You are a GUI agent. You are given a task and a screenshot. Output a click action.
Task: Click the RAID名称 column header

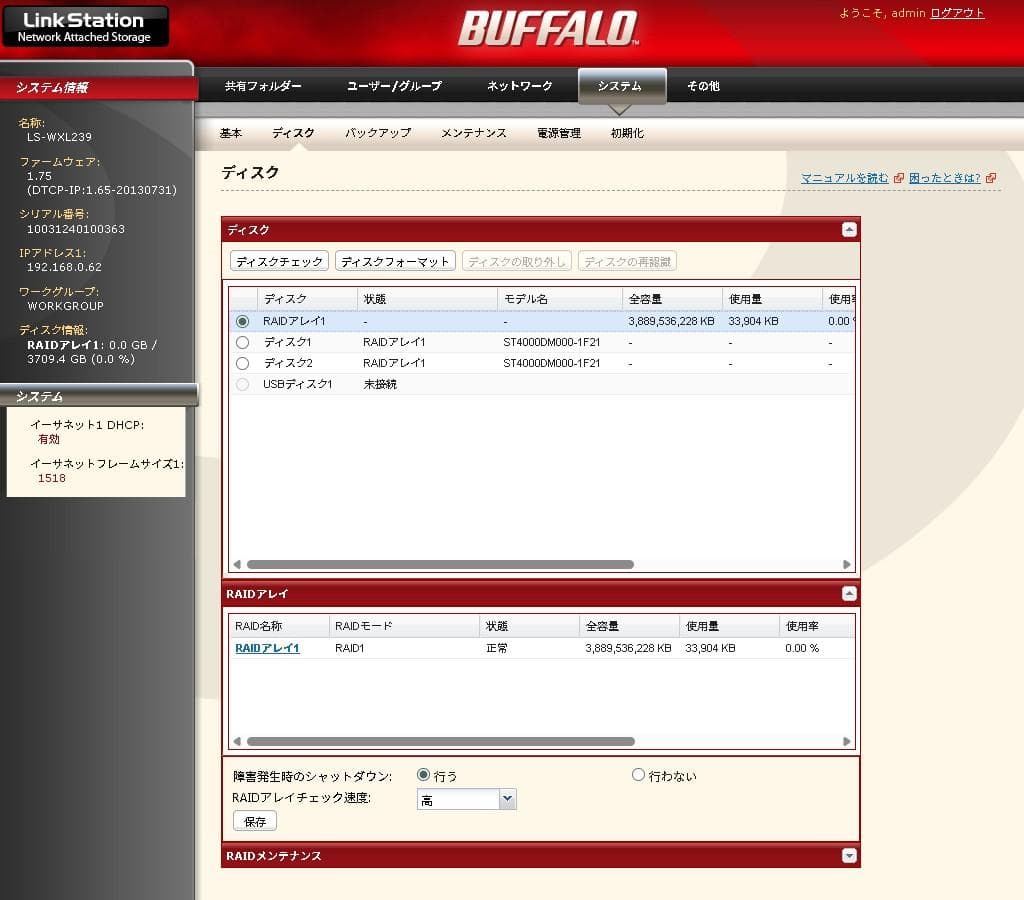(x=279, y=626)
